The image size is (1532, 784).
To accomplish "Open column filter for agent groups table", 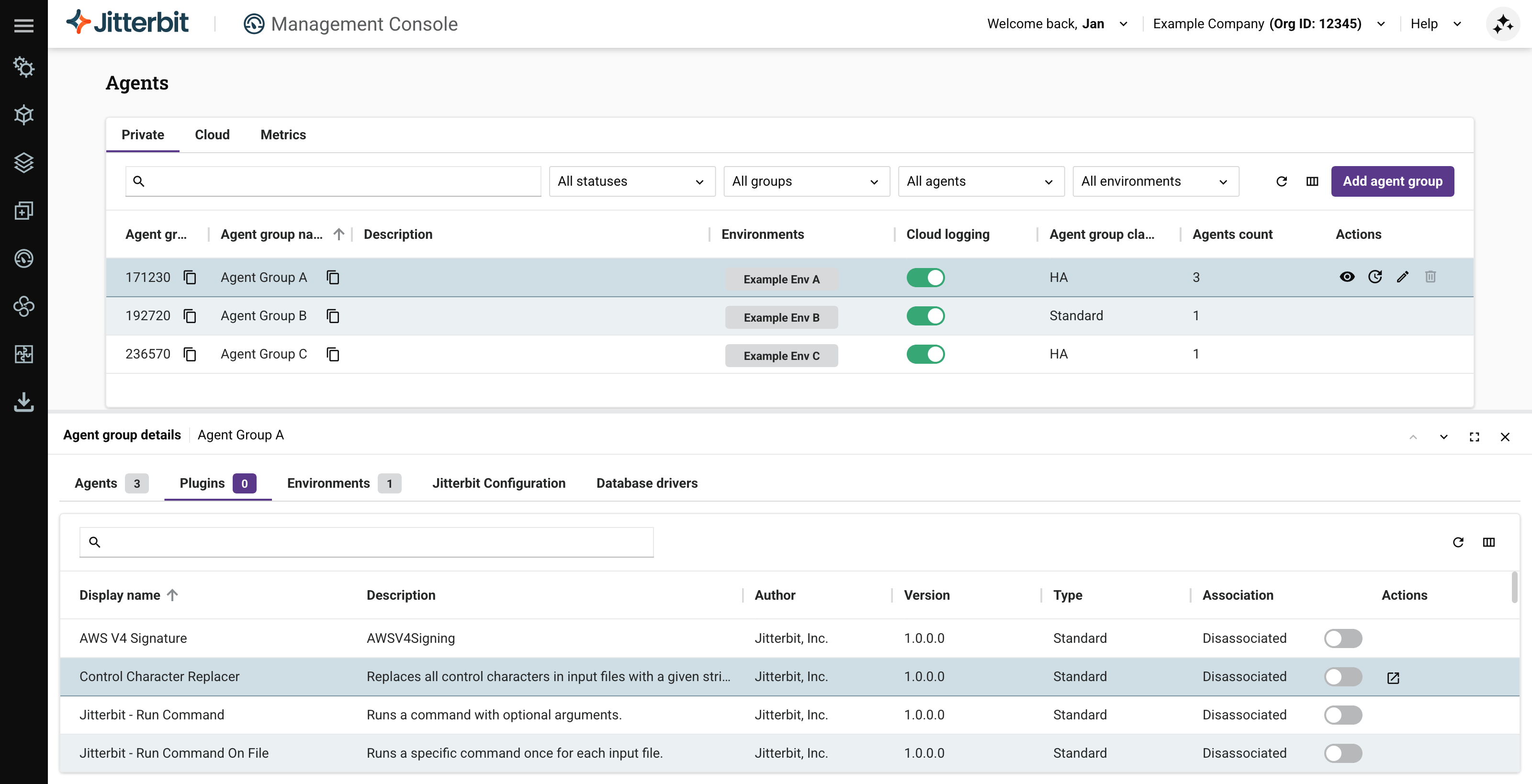I will click(1312, 181).
